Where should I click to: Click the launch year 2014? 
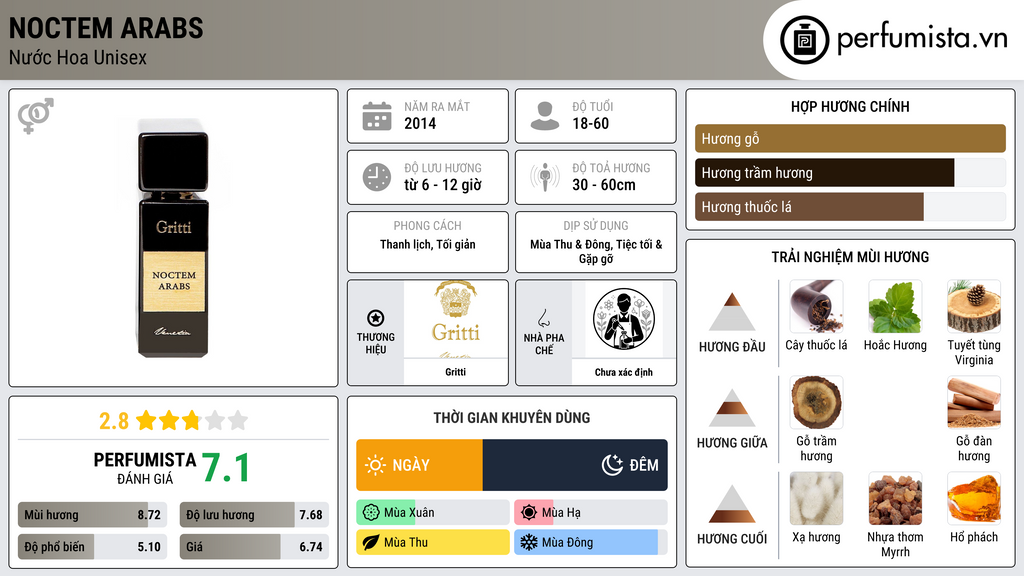tap(420, 123)
